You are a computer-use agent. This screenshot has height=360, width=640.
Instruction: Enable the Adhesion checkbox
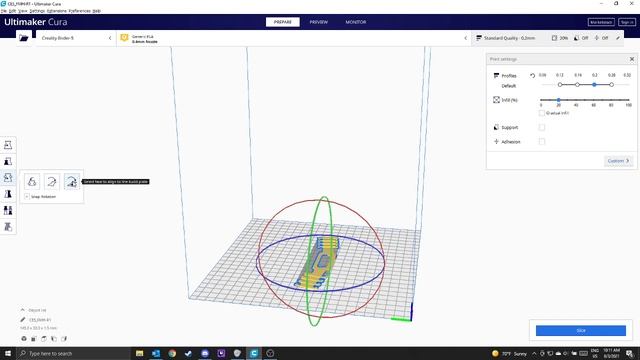pos(542,142)
